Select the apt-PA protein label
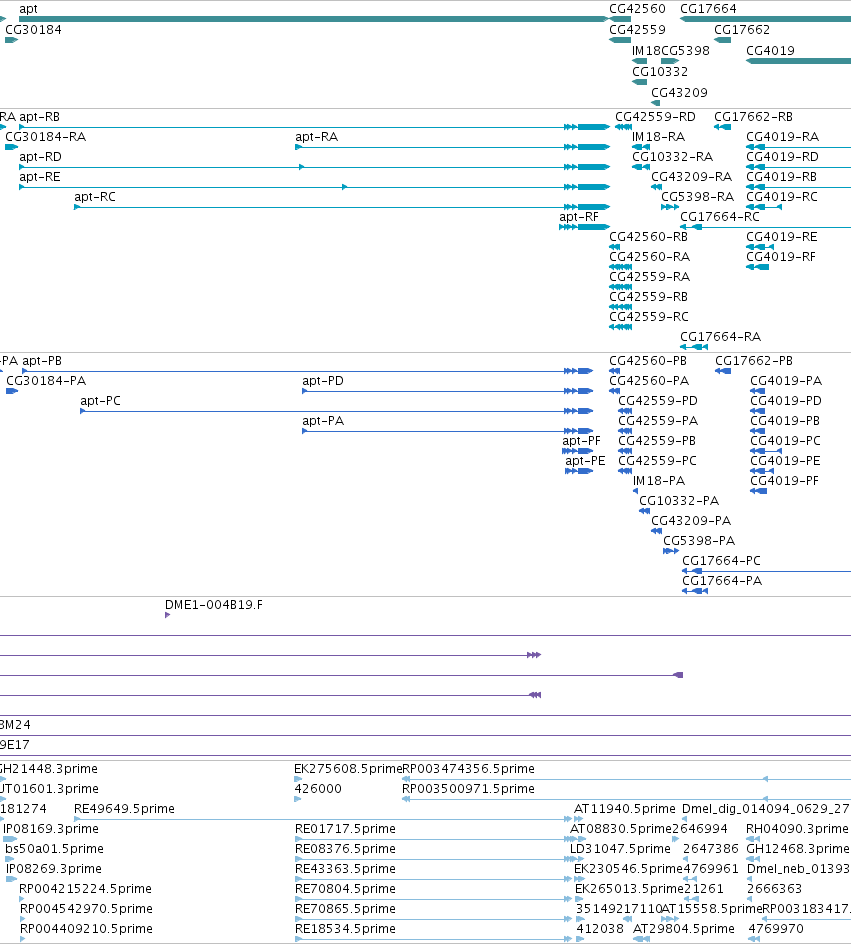 pos(323,420)
